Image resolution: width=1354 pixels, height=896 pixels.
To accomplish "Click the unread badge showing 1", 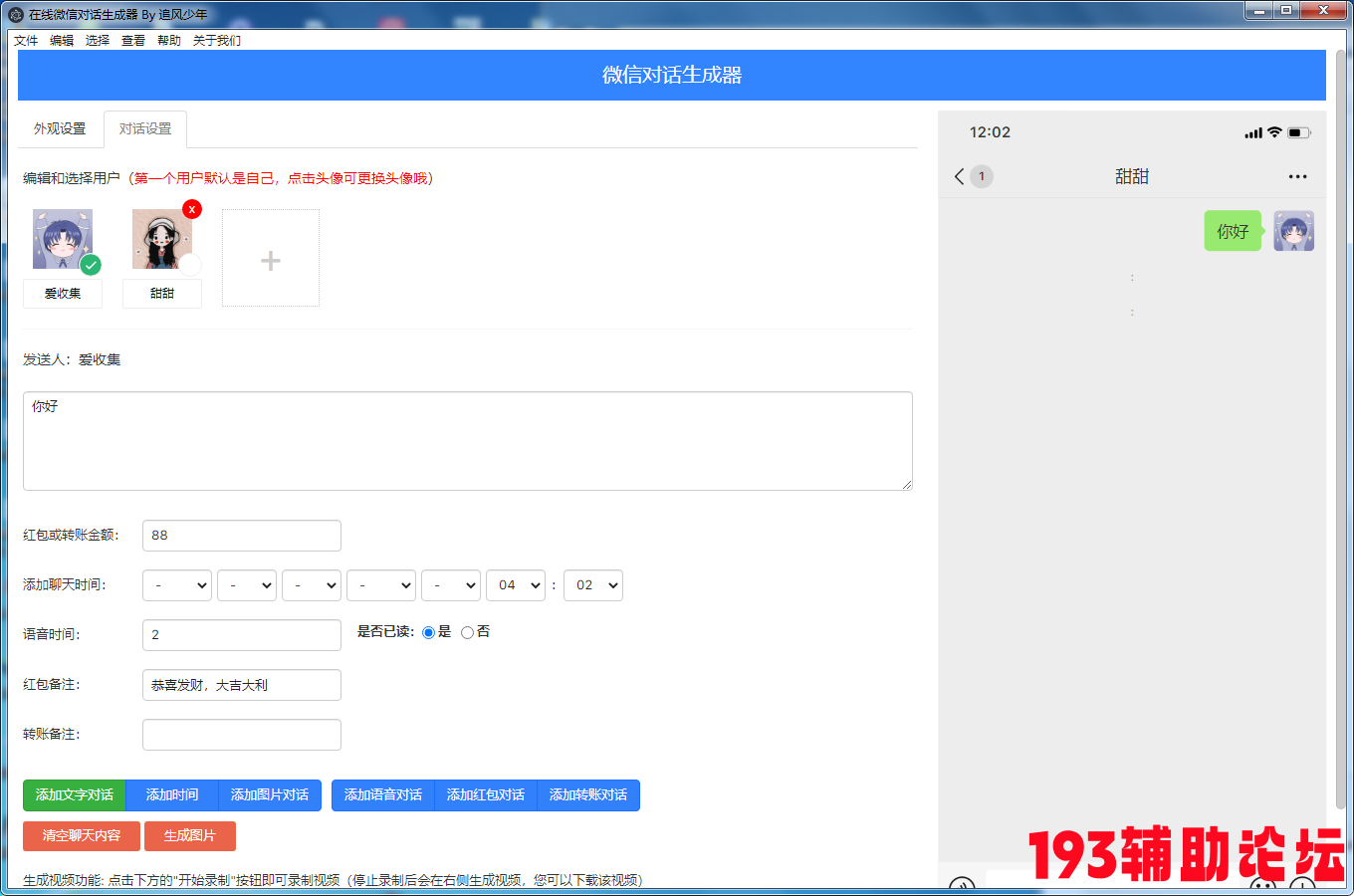I will pyautogui.click(x=982, y=176).
